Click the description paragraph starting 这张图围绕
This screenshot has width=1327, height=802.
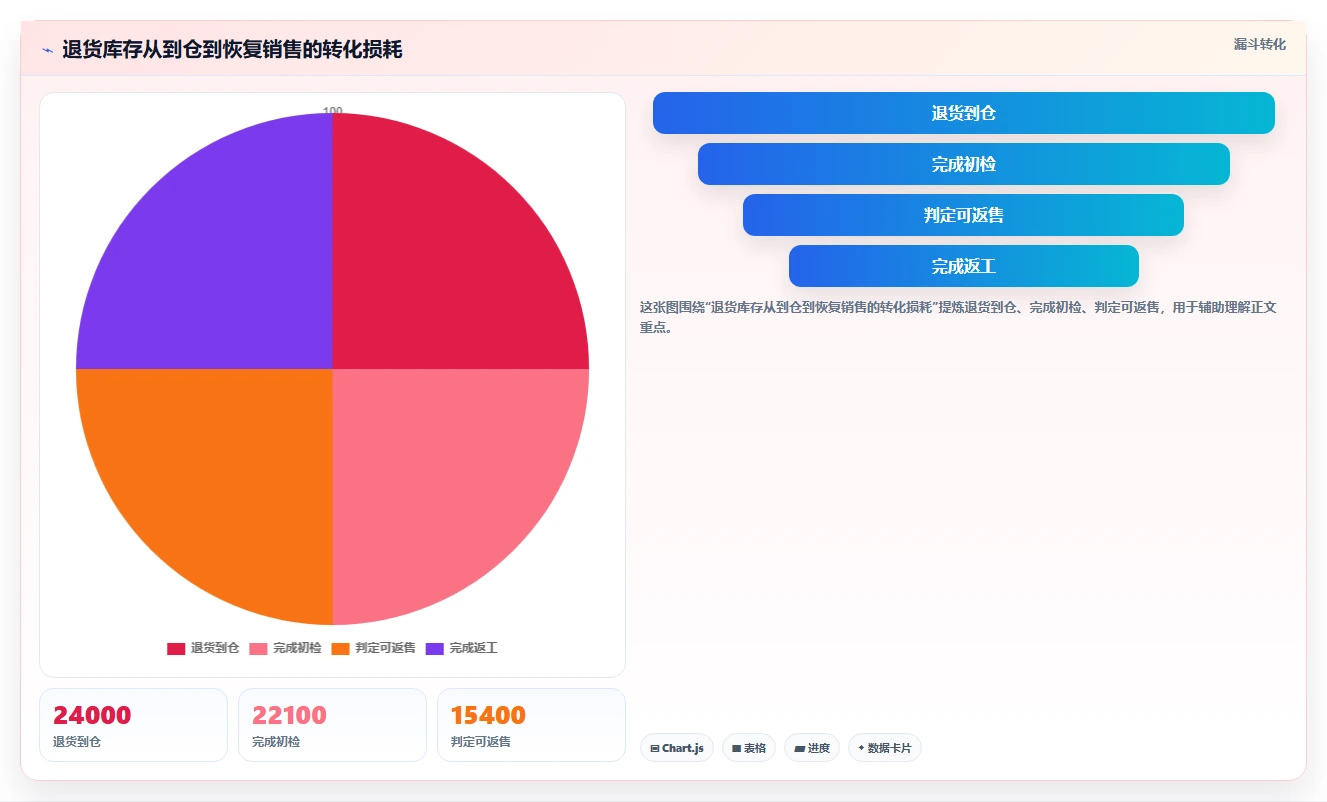pos(958,317)
